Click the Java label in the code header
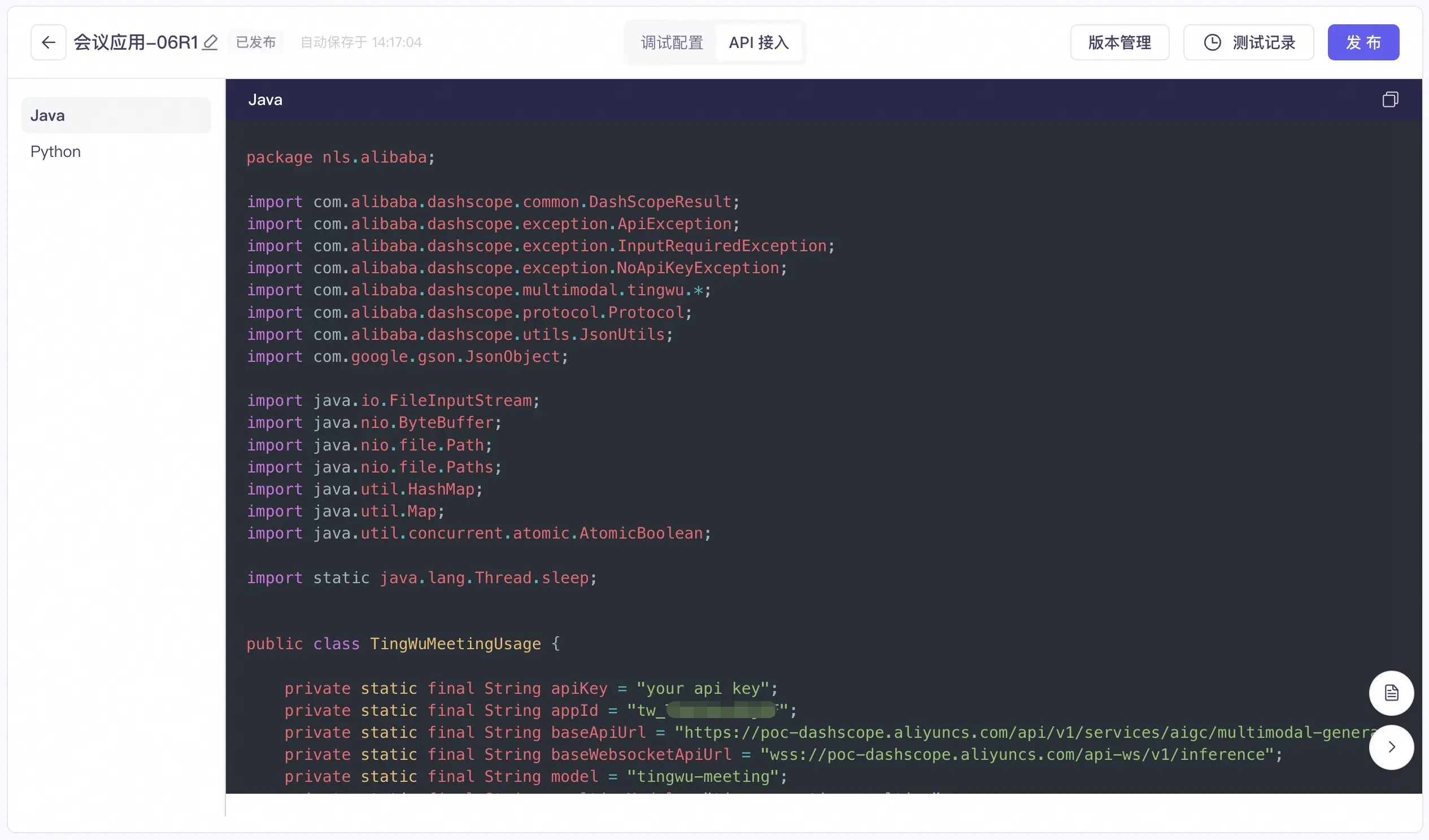Image resolution: width=1429 pixels, height=840 pixels. [265, 100]
